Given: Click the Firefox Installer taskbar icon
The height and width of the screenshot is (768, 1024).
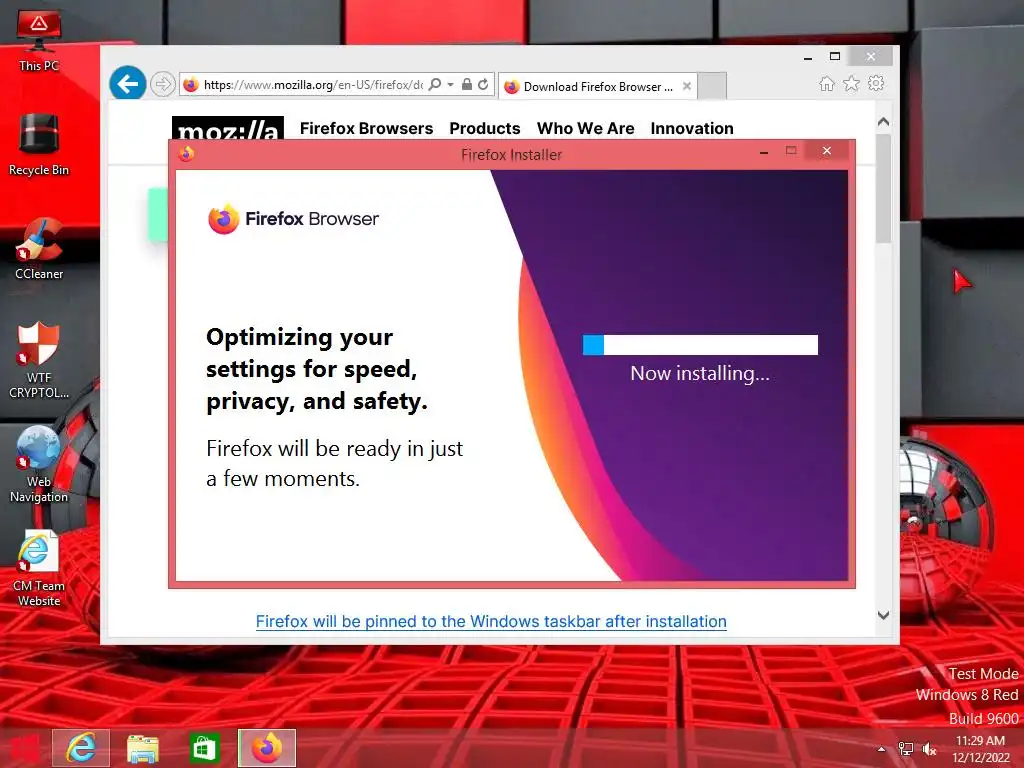Looking at the screenshot, I should coord(266,748).
